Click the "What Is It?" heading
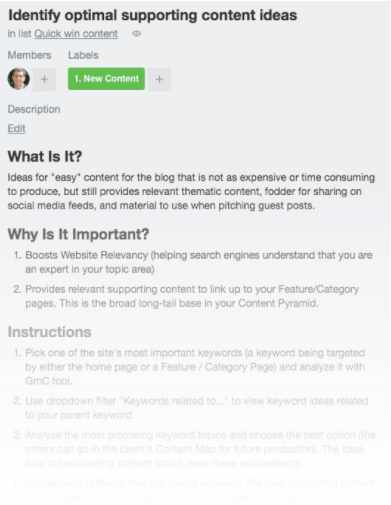Viewport: 391px width, 505px height. click(x=45, y=156)
